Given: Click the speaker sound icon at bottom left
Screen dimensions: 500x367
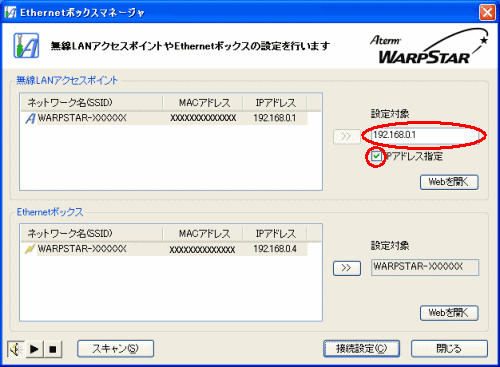Looking at the screenshot, I should pyautogui.click(x=16, y=349).
